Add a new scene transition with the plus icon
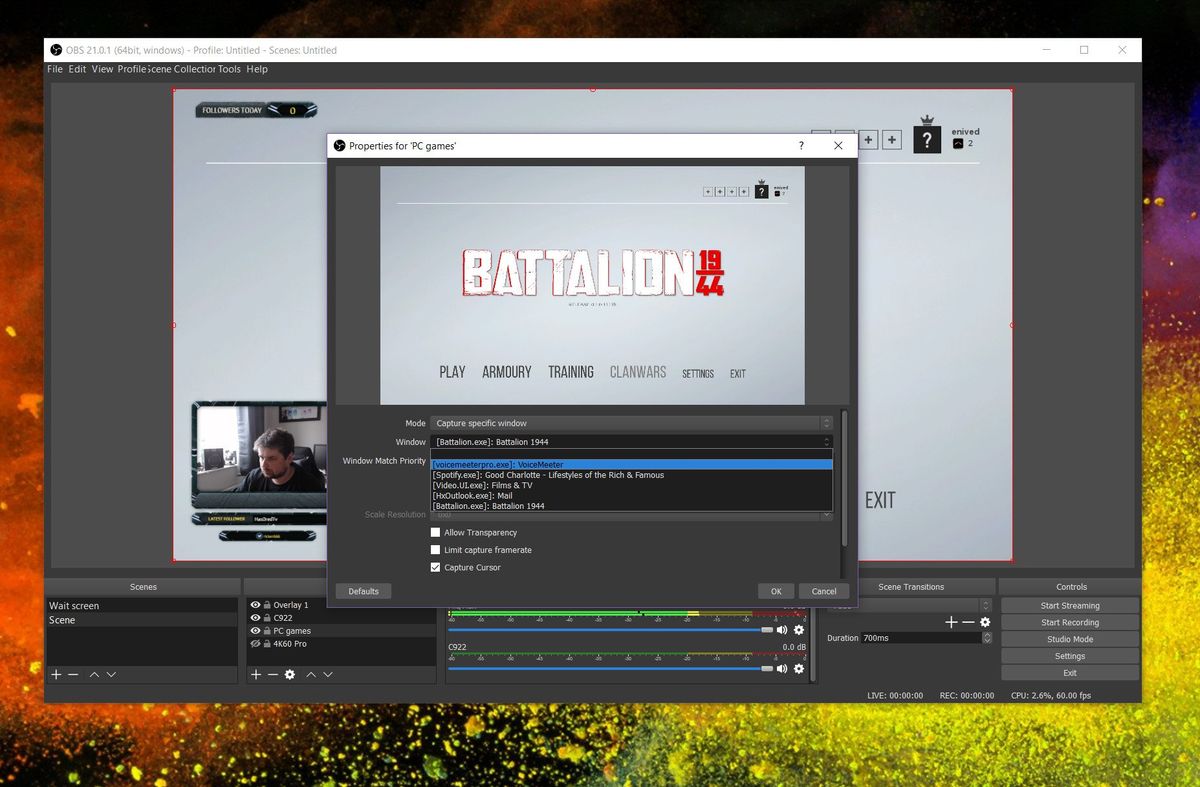 point(950,621)
